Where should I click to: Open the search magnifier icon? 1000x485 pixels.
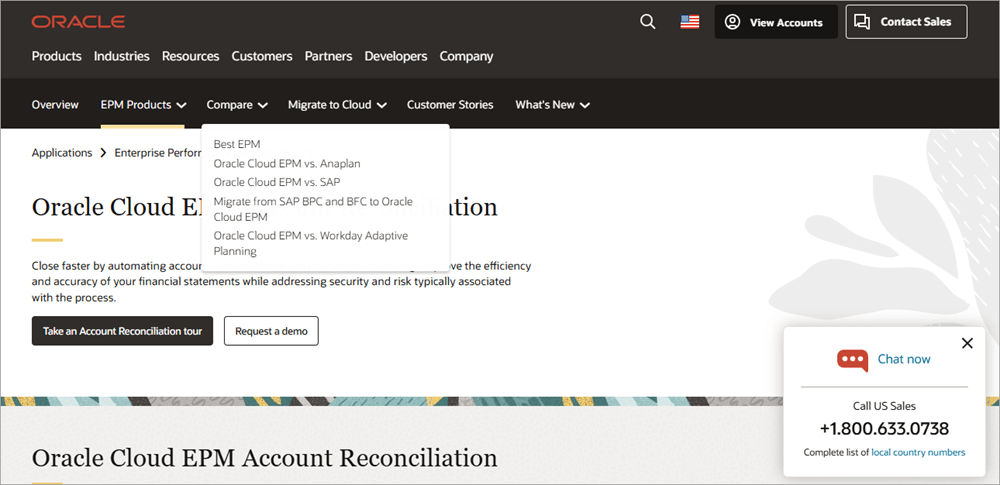(x=647, y=22)
